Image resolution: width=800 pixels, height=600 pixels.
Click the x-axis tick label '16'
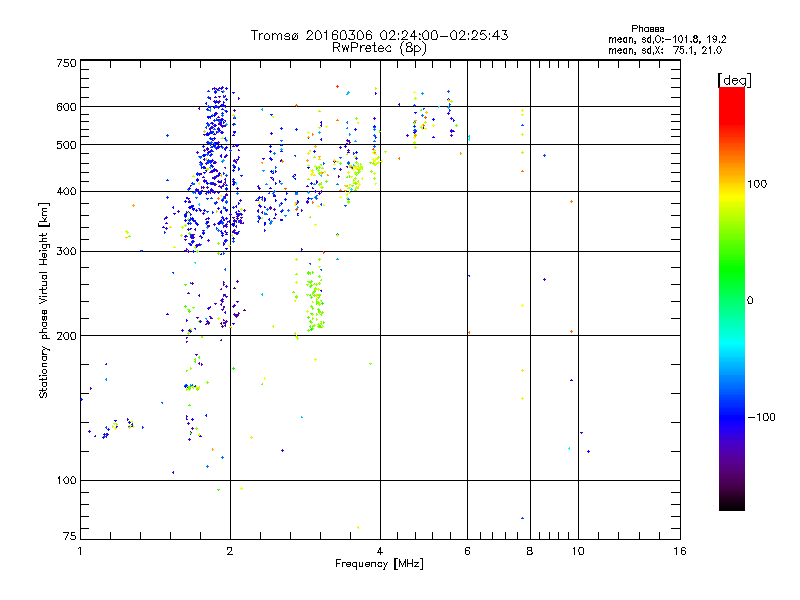[680, 551]
